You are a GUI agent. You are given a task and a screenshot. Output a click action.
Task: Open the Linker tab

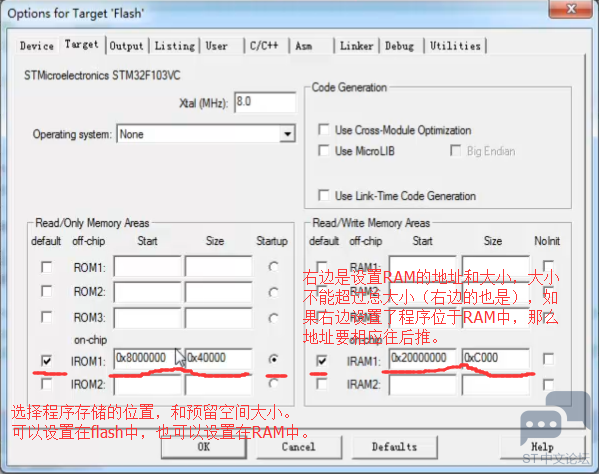[x=356, y=46]
